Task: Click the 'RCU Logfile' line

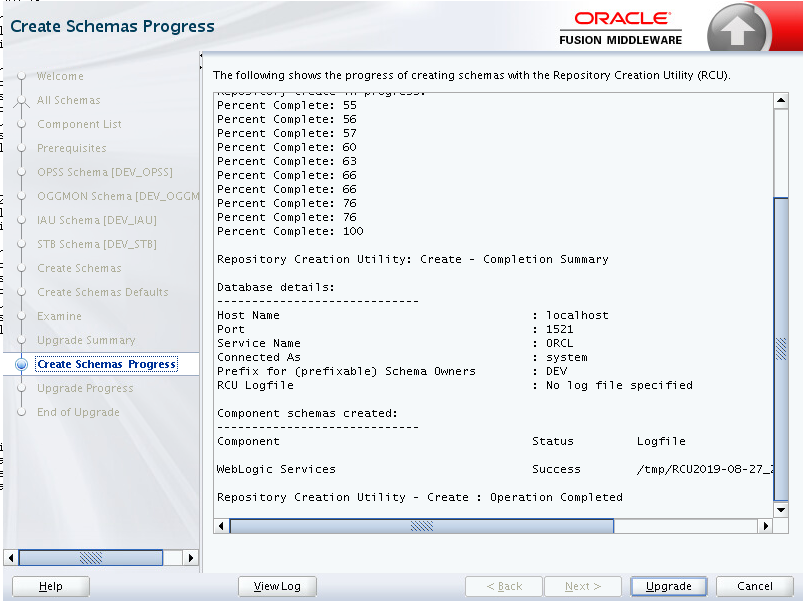Action: (454, 385)
